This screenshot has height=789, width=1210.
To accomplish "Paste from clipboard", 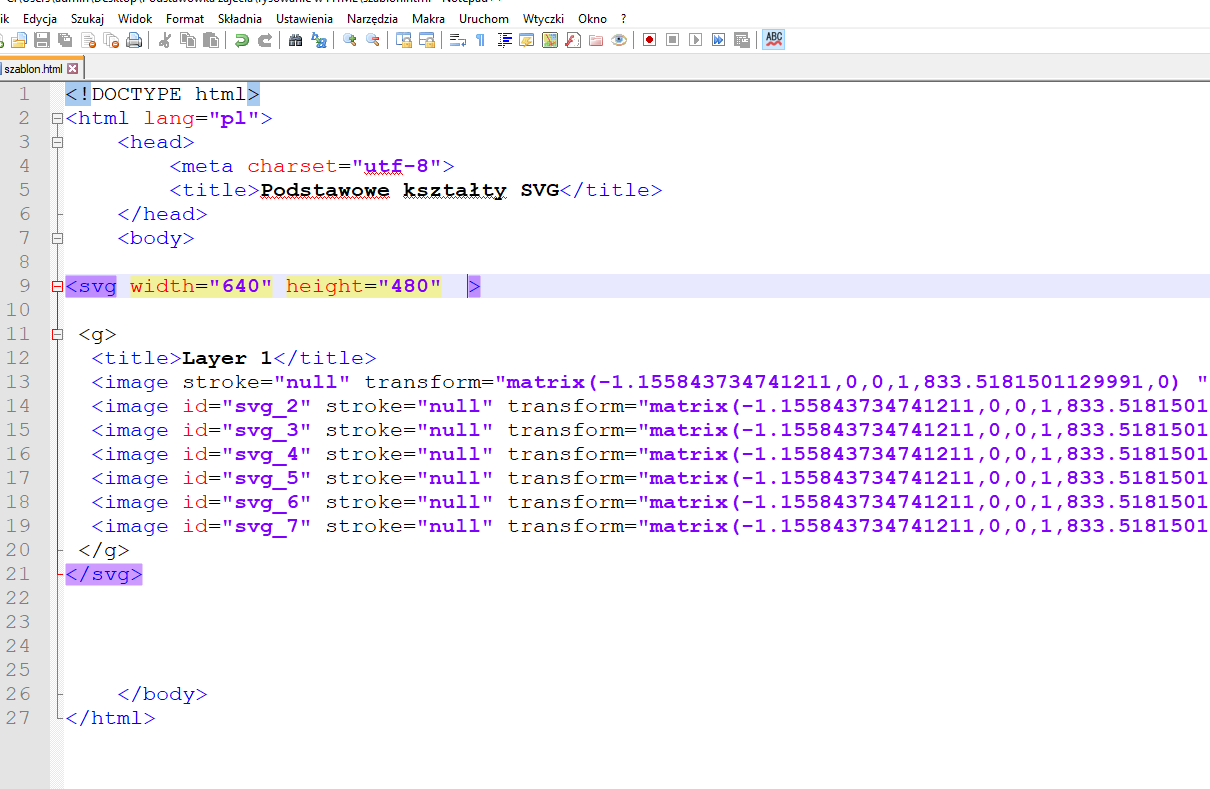I will (211, 40).
